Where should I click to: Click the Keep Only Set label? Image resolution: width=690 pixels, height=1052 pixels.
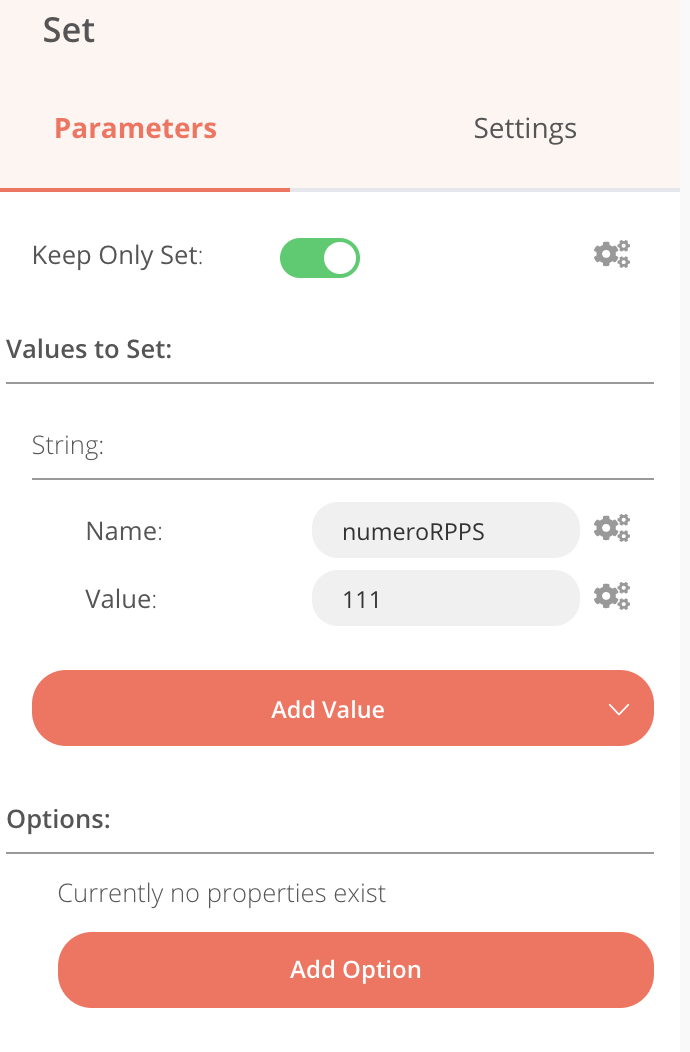[117, 256]
